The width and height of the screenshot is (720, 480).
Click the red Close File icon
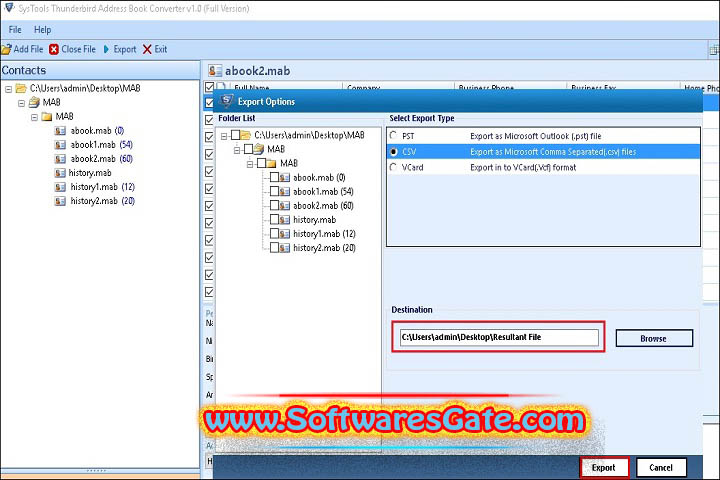[x=54, y=49]
